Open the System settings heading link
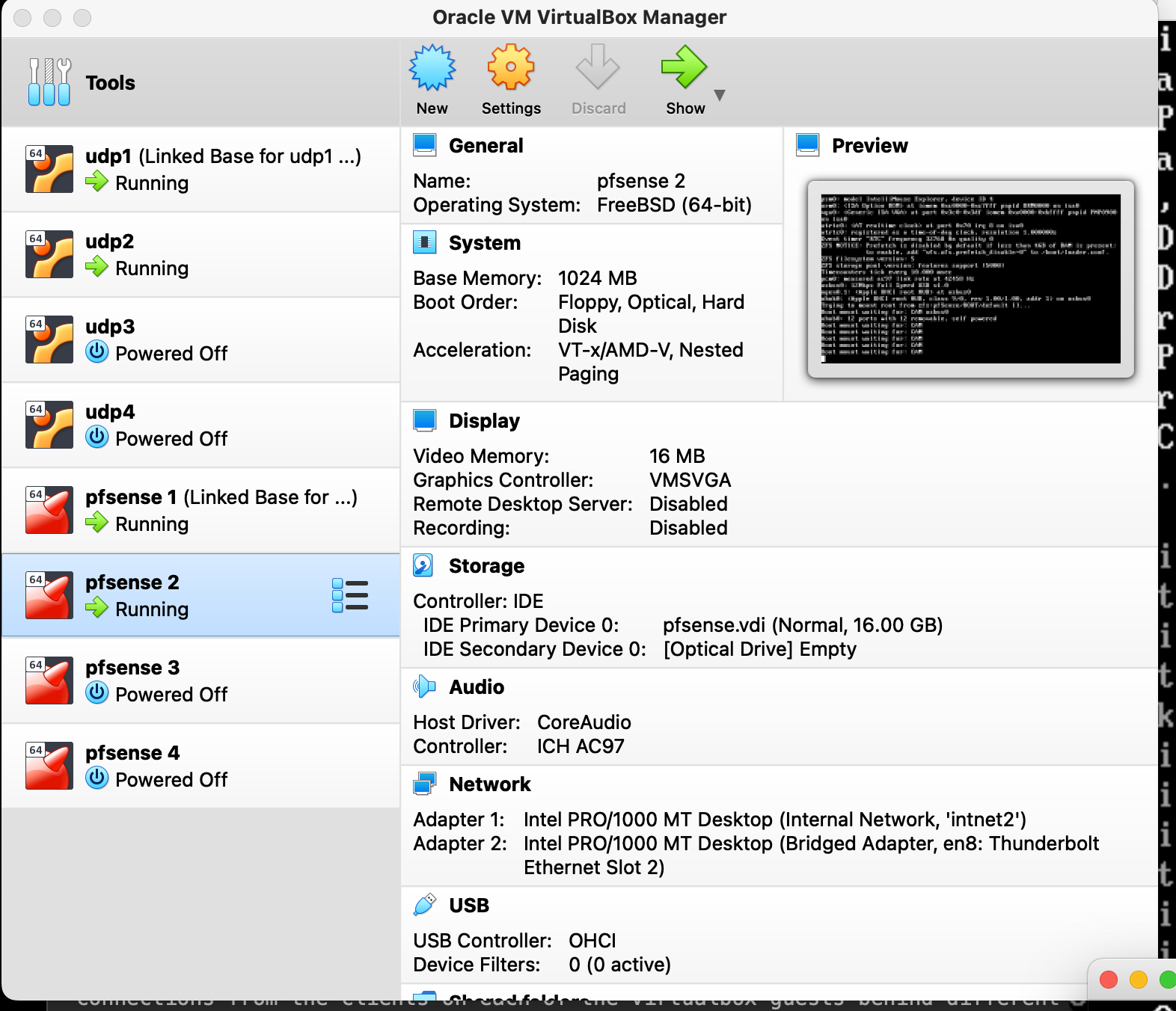The height and width of the screenshot is (1011, 1176). (x=485, y=243)
